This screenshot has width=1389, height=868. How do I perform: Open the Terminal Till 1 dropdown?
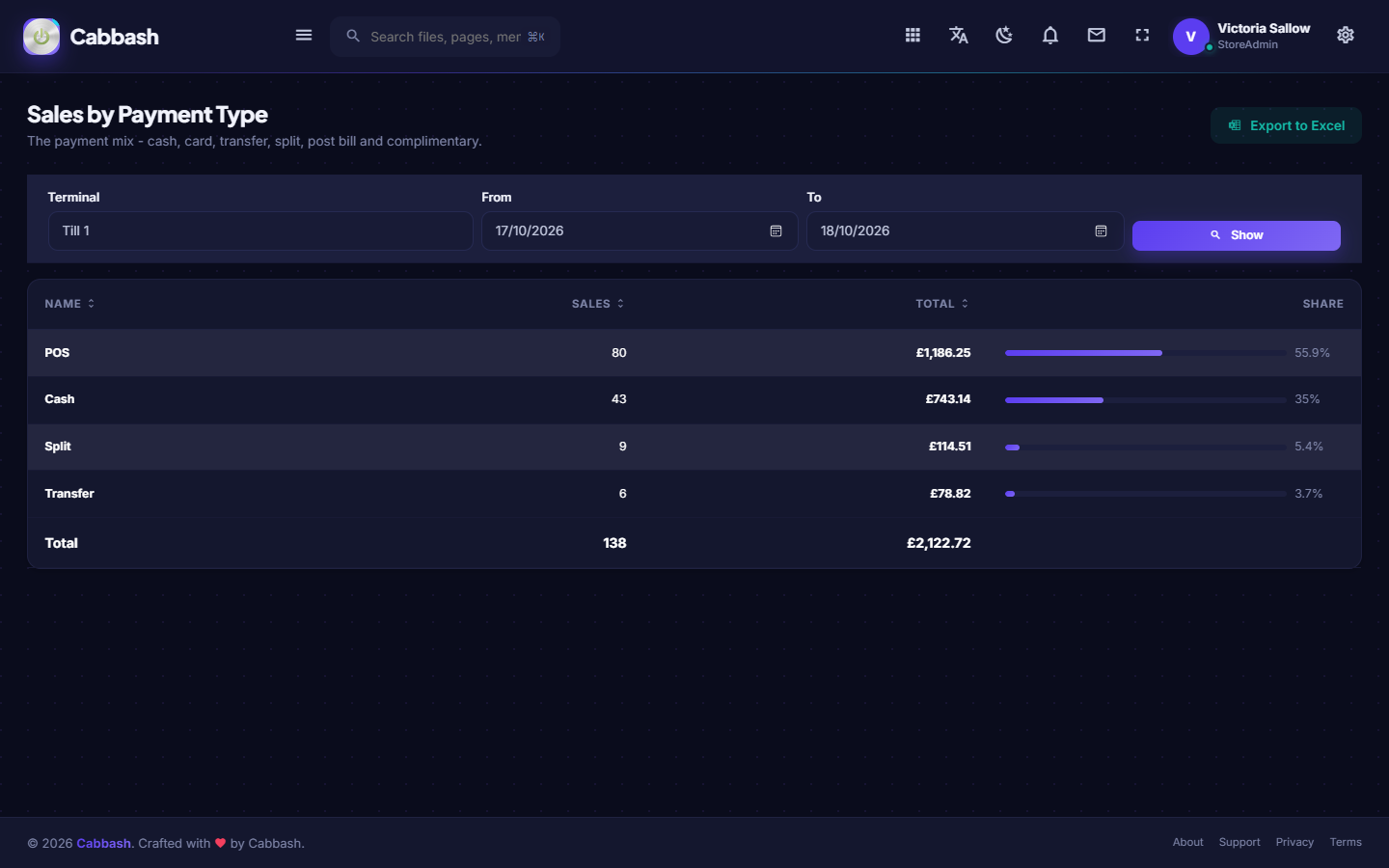pyautogui.click(x=260, y=231)
